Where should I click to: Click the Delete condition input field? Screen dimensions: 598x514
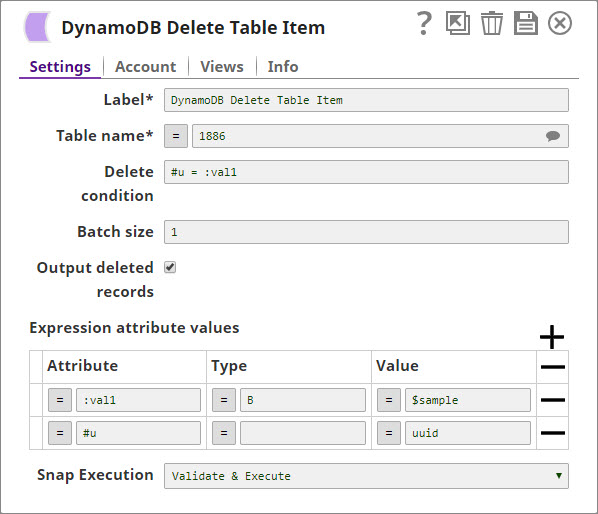[x=366, y=172]
